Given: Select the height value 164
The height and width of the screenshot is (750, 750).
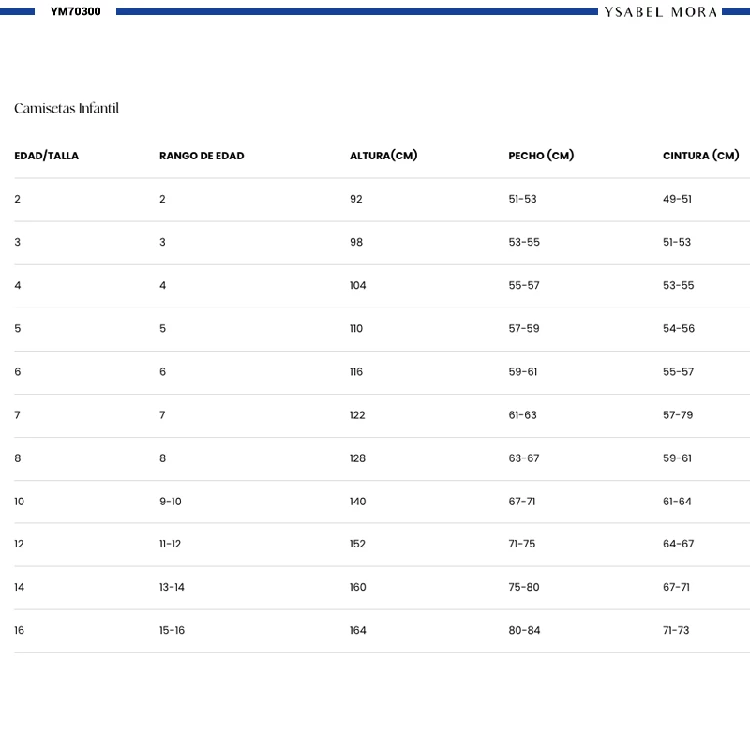Looking at the screenshot, I should point(358,631).
